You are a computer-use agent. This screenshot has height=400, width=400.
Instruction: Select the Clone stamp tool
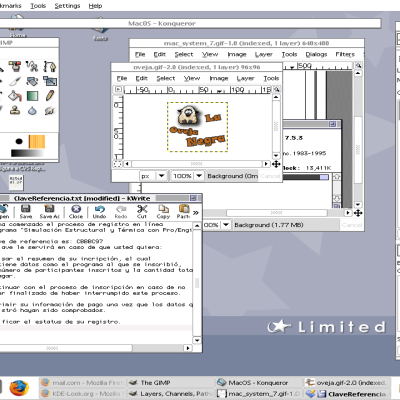click(x=15, y=110)
